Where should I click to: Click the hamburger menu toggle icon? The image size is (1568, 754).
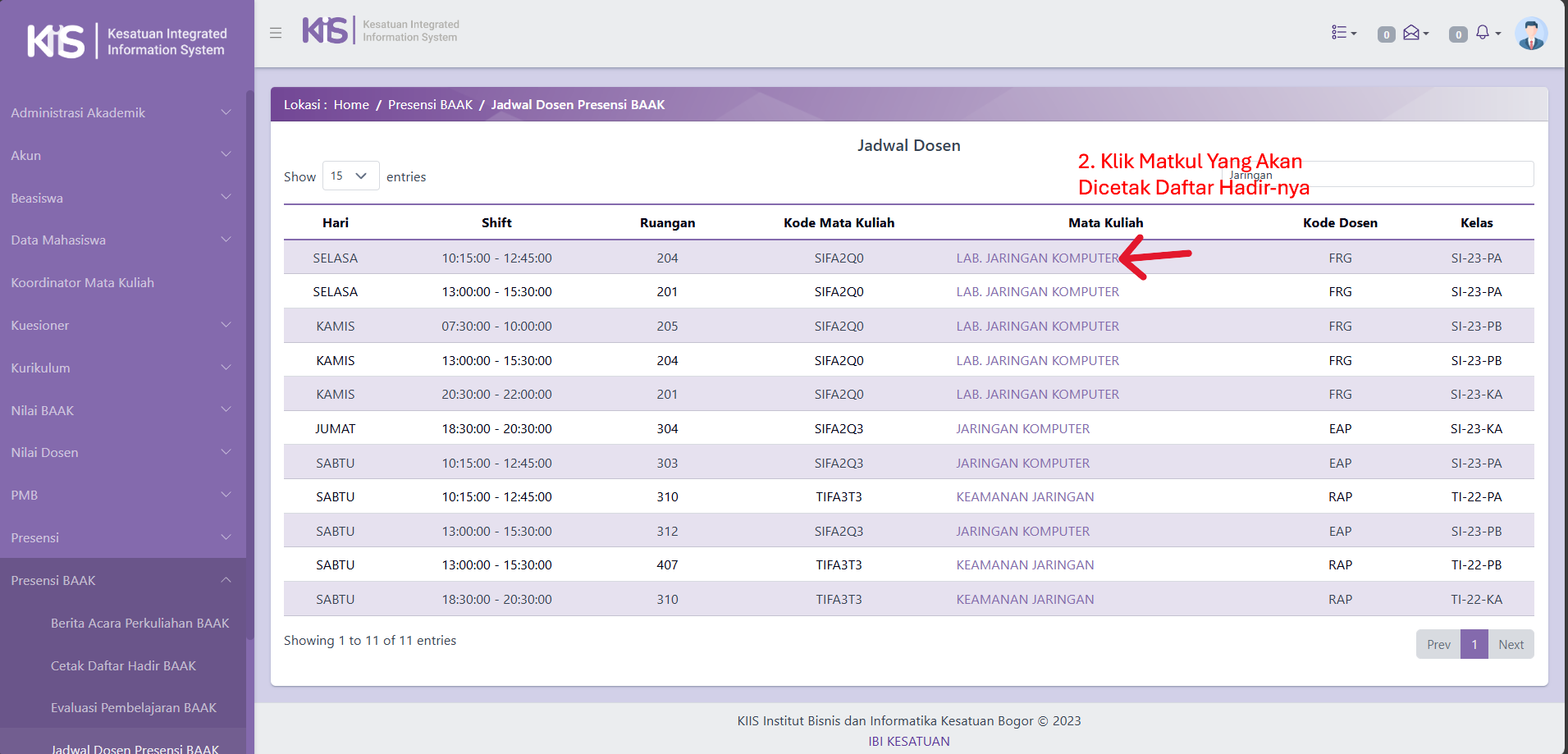click(x=276, y=33)
